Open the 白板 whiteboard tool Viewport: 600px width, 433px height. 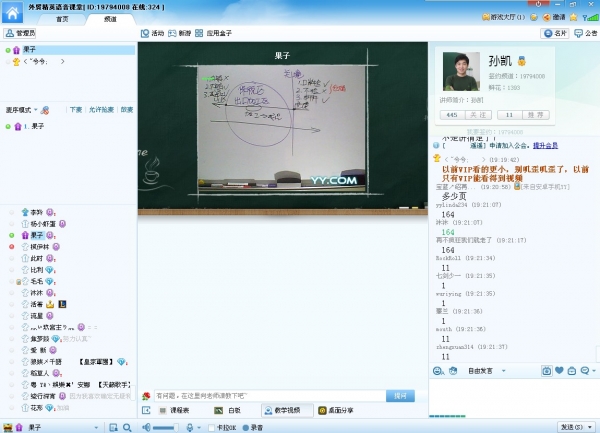(228, 410)
